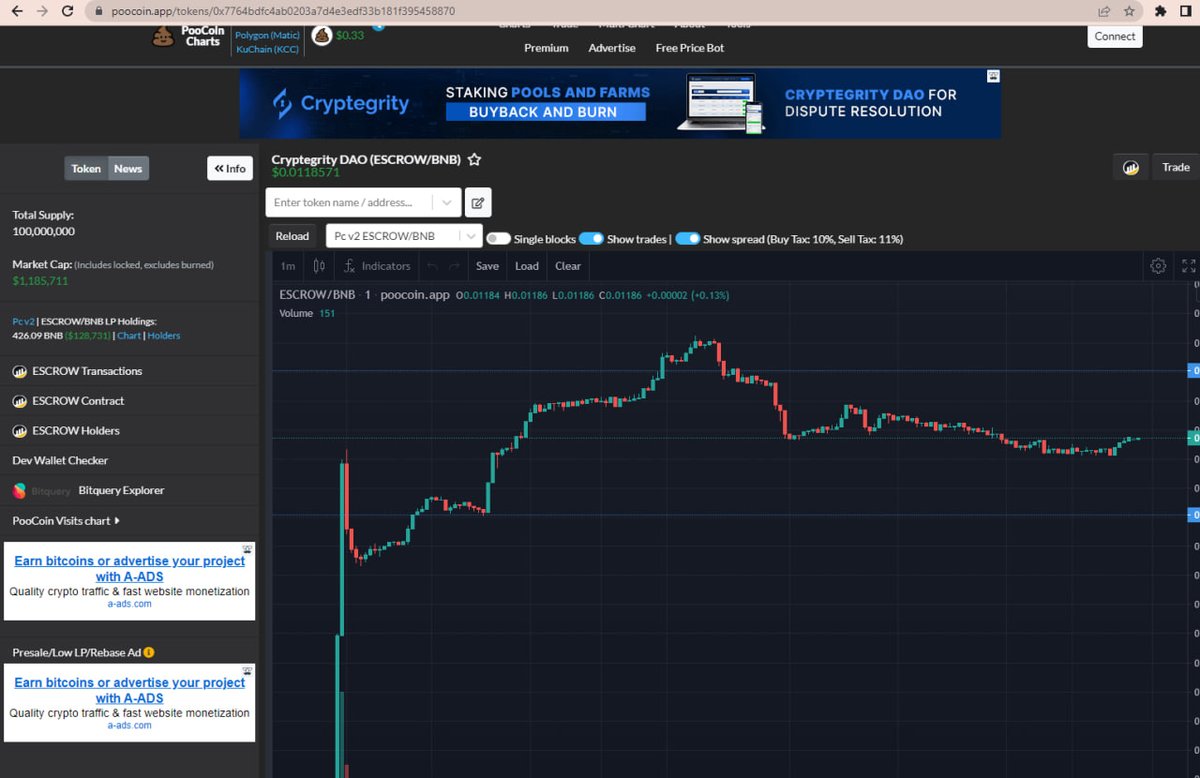Clear the chart drawings
Screen dimensions: 1200x778
click(568, 266)
